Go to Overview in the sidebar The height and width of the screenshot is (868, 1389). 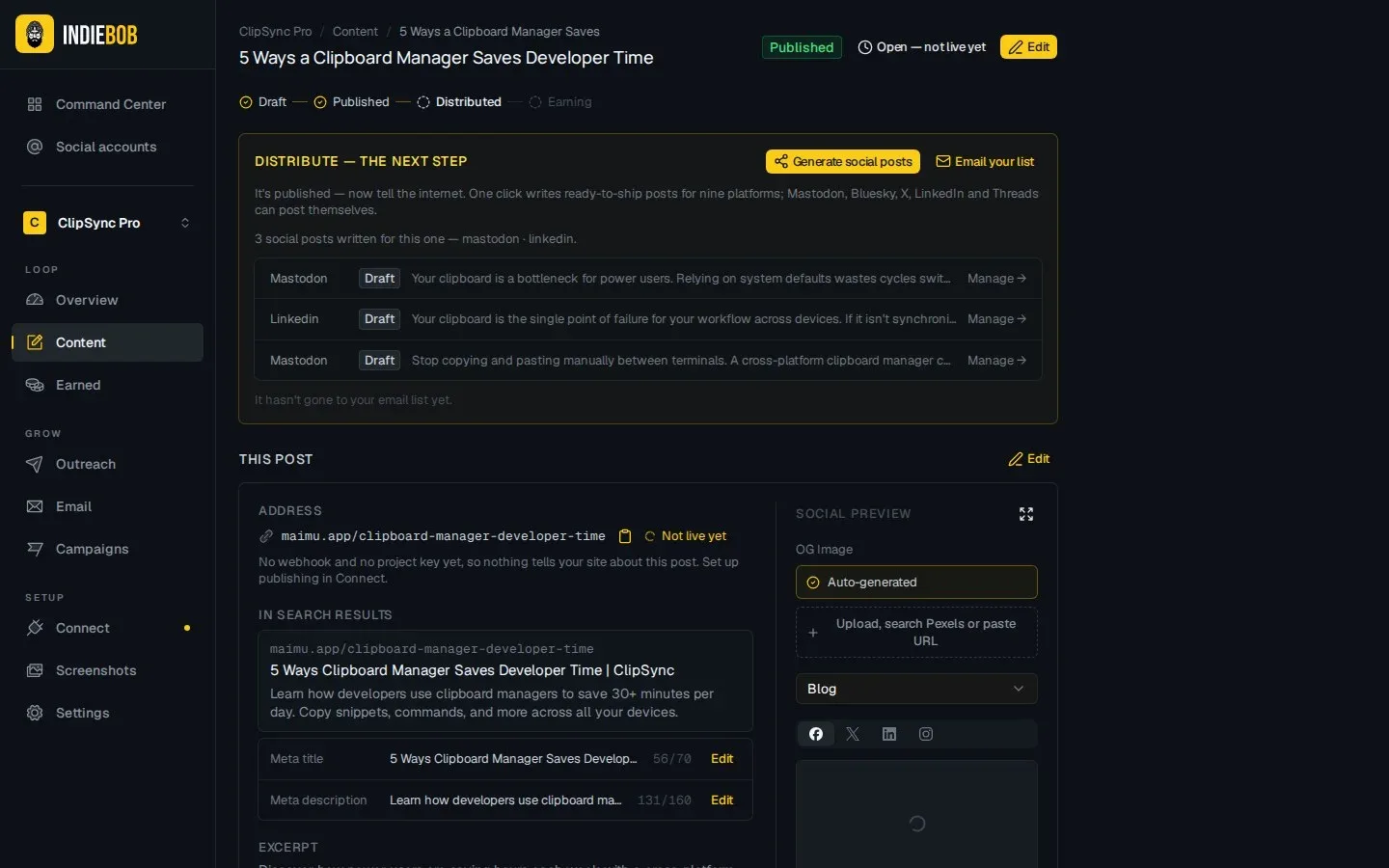pos(107,300)
